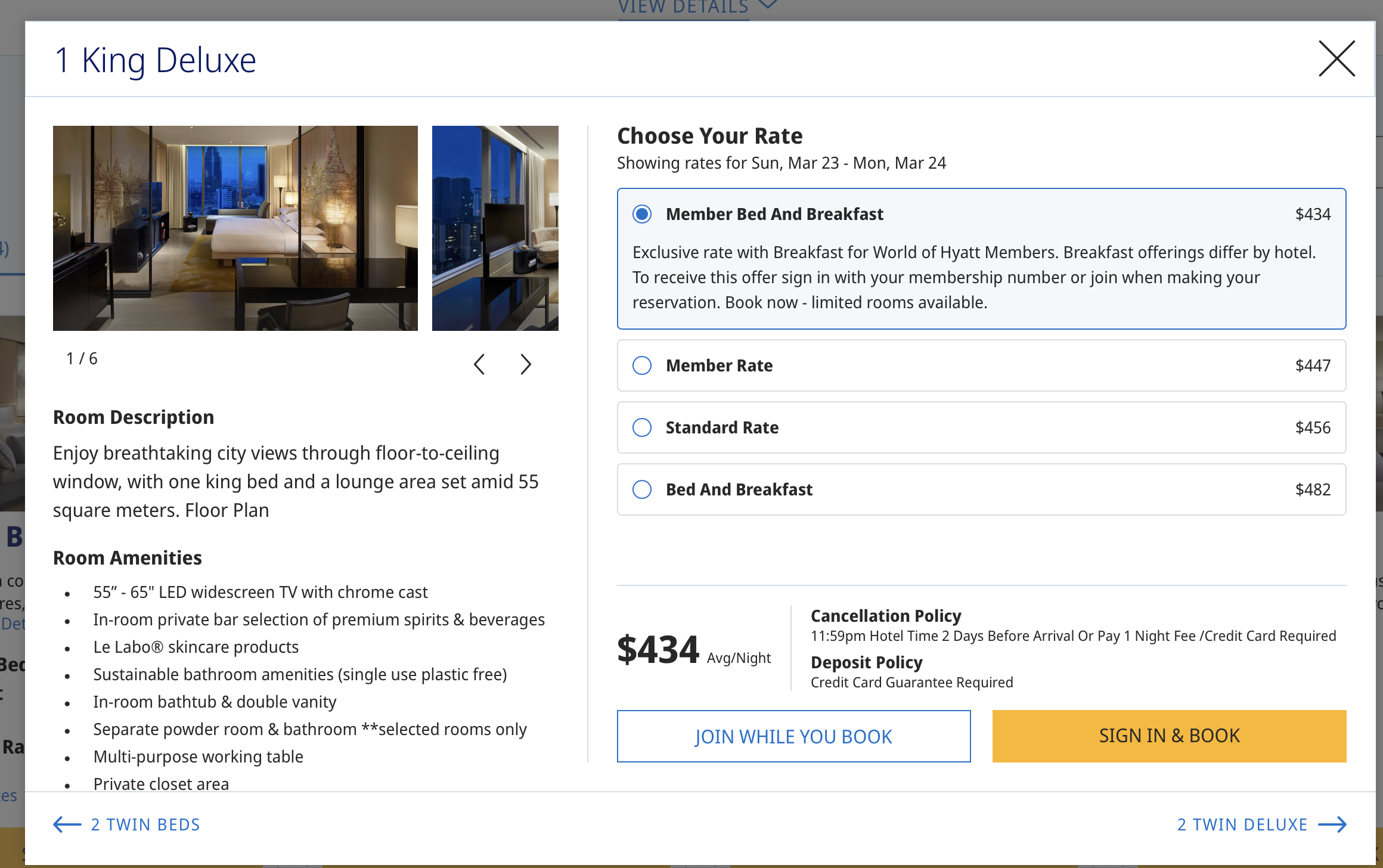This screenshot has width=1383, height=868.
Task: Click the Standard Rate $456 row
Action: [x=981, y=427]
